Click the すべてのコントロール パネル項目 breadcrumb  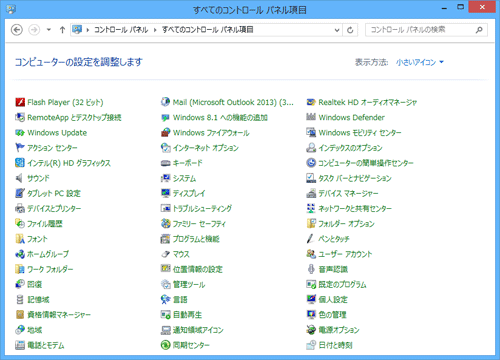pyautogui.click(x=207, y=30)
